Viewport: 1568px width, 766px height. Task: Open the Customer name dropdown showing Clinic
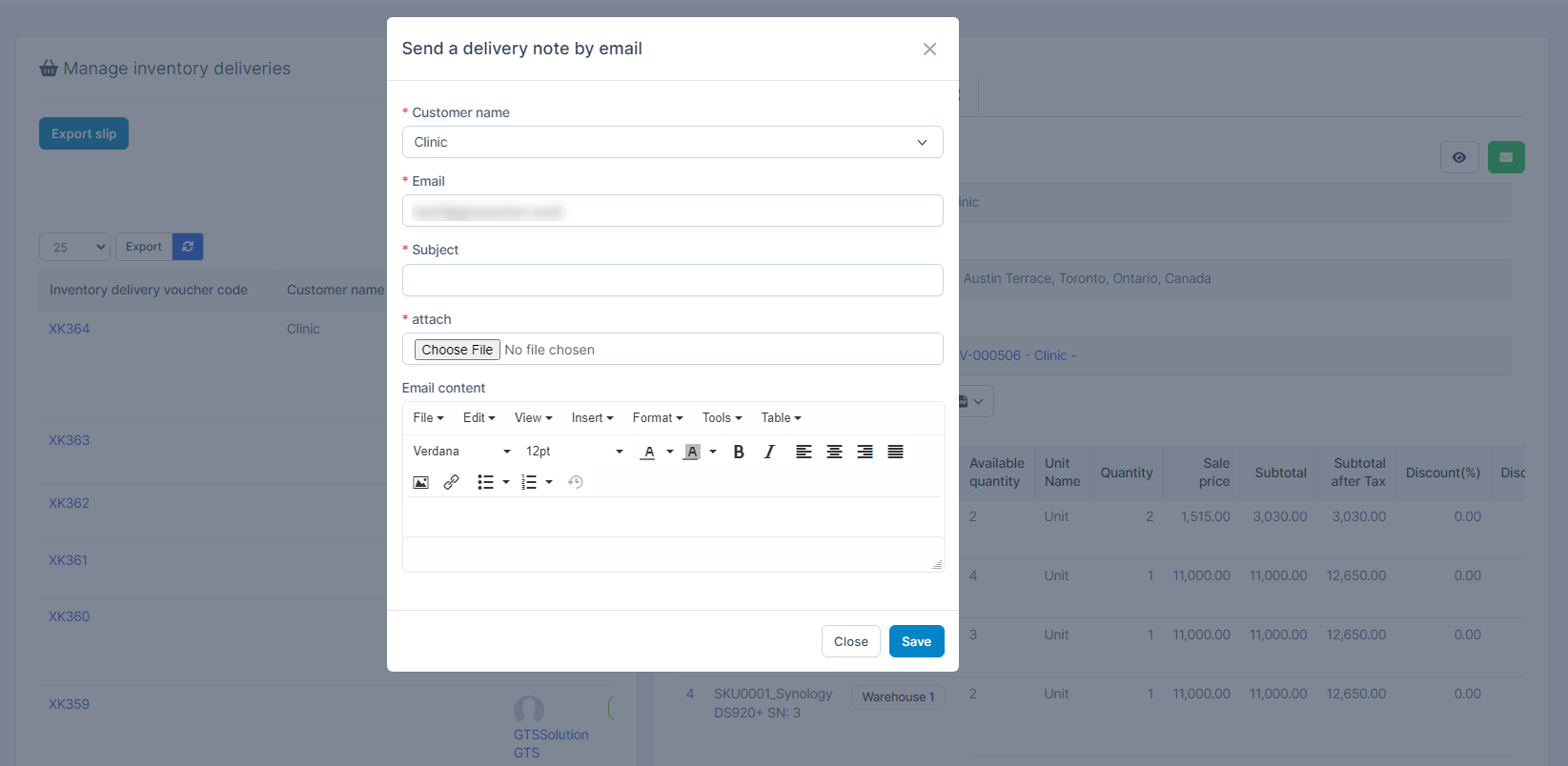[672, 142]
